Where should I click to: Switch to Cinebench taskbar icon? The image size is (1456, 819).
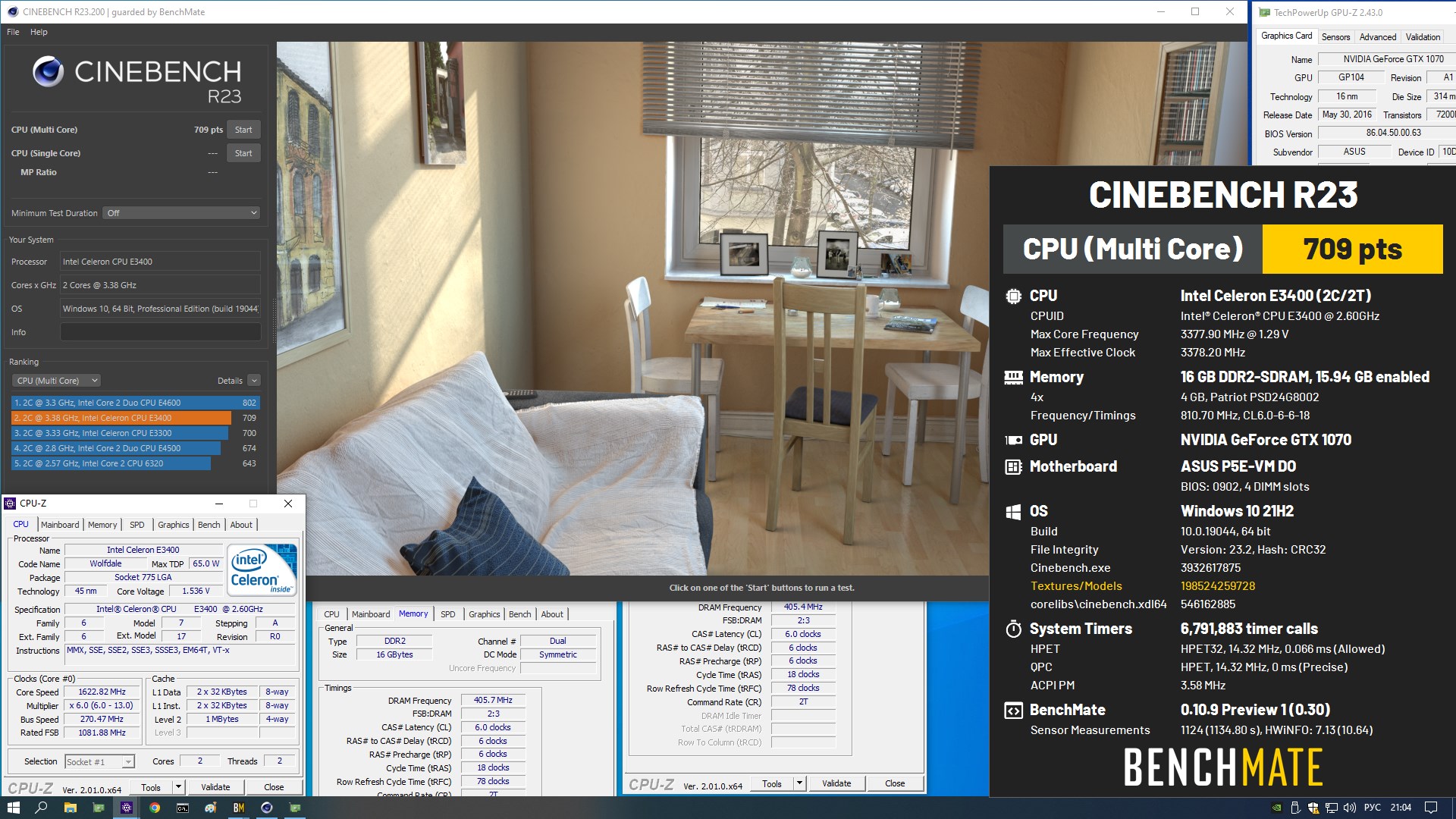pyautogui.click(x=267, y=808)
